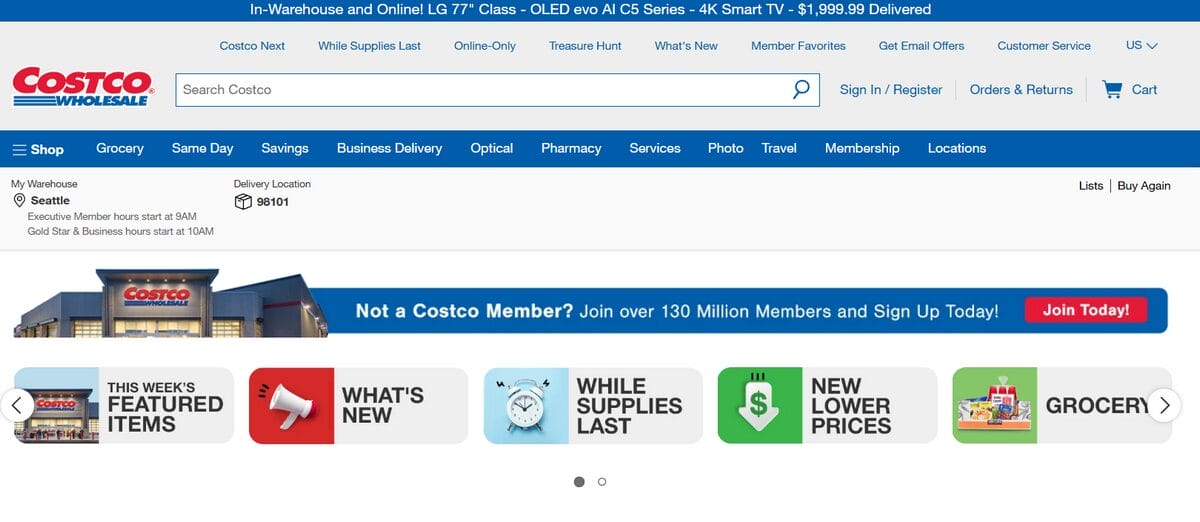Image resolution: width=1200 pixels, height=522 pixels.
Task: Select the second carousel page dot
Action: 602,481
